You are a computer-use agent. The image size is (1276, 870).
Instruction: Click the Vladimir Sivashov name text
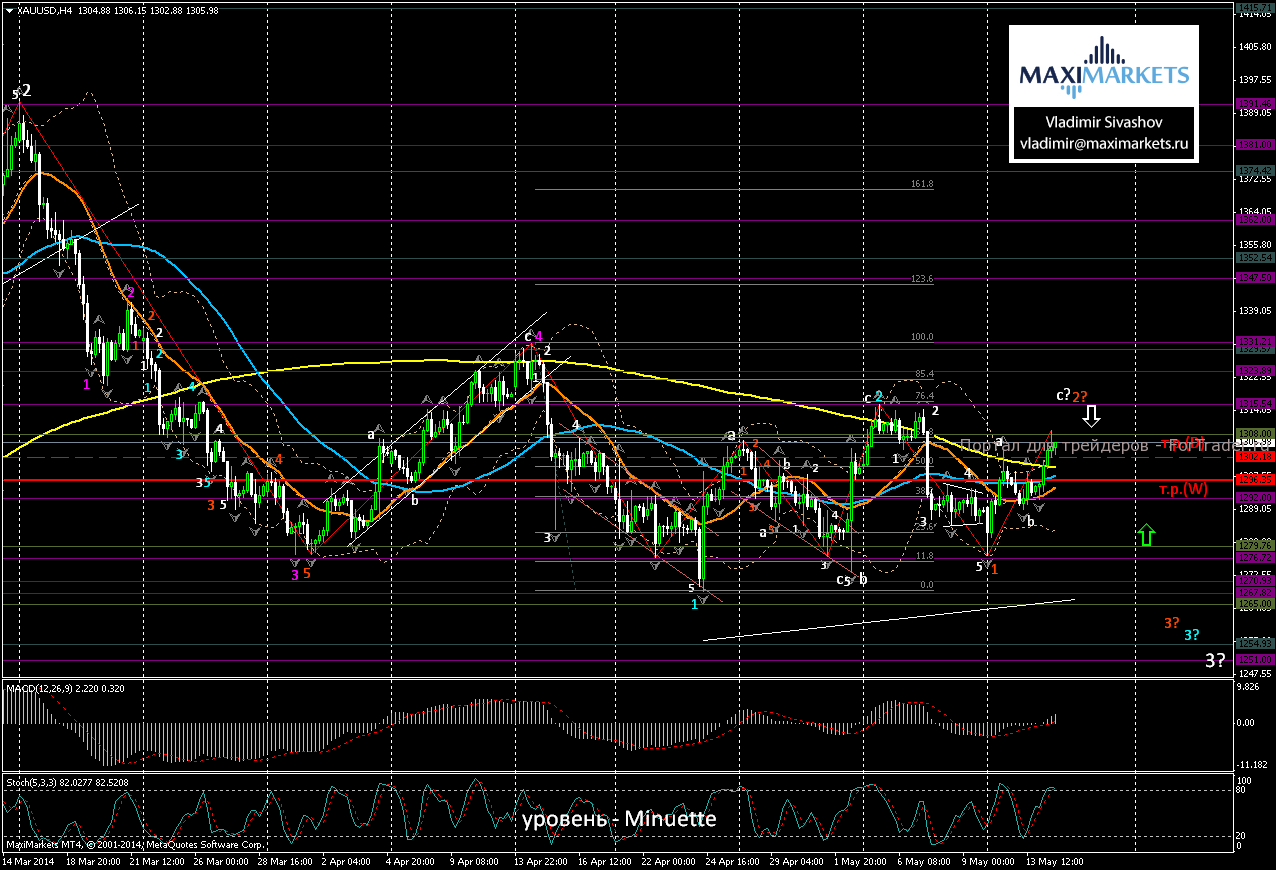click(x=1103, y=121)
